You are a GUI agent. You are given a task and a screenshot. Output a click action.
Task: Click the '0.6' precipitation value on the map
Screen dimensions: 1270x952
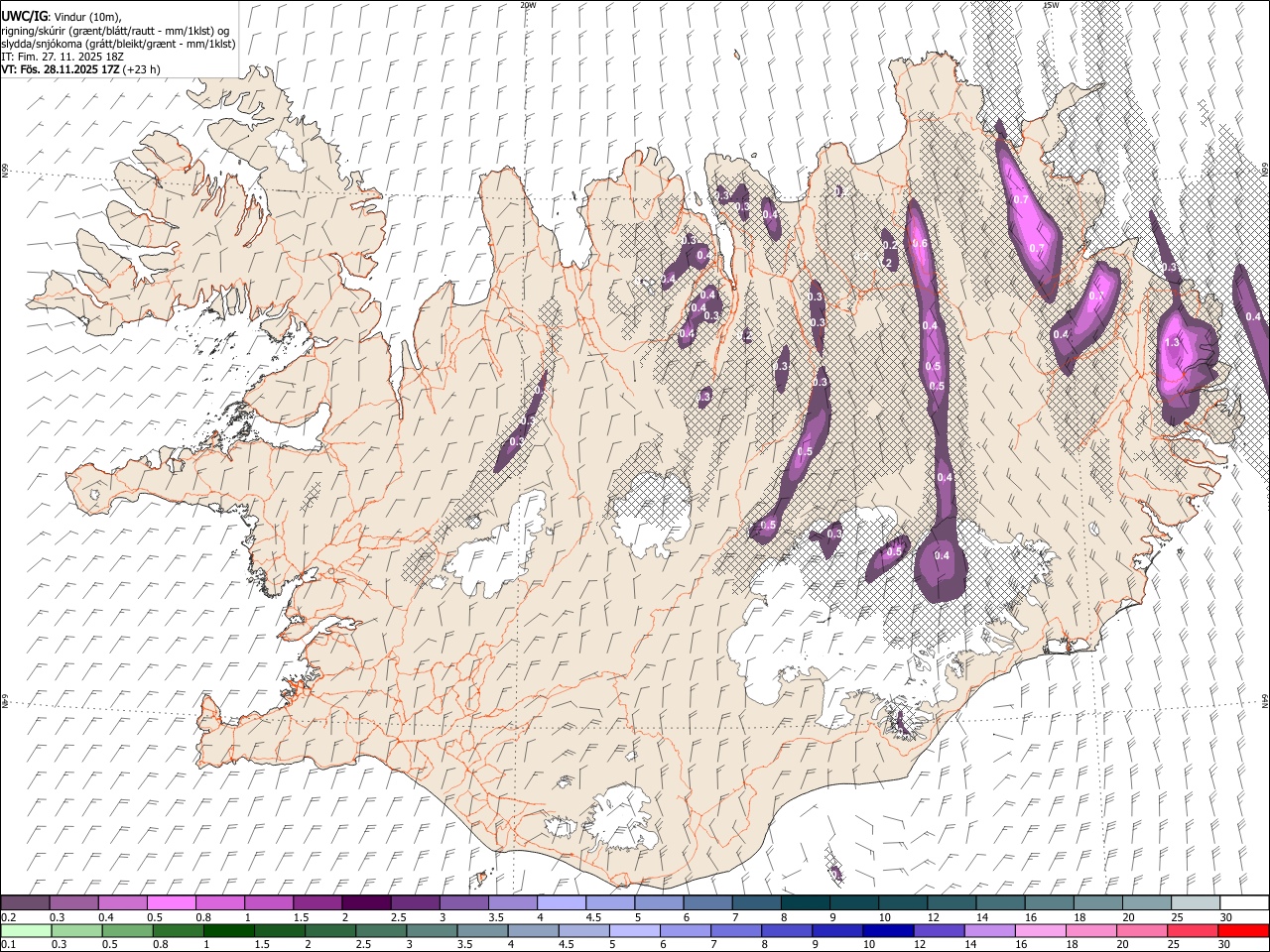[x=919, y=244]
